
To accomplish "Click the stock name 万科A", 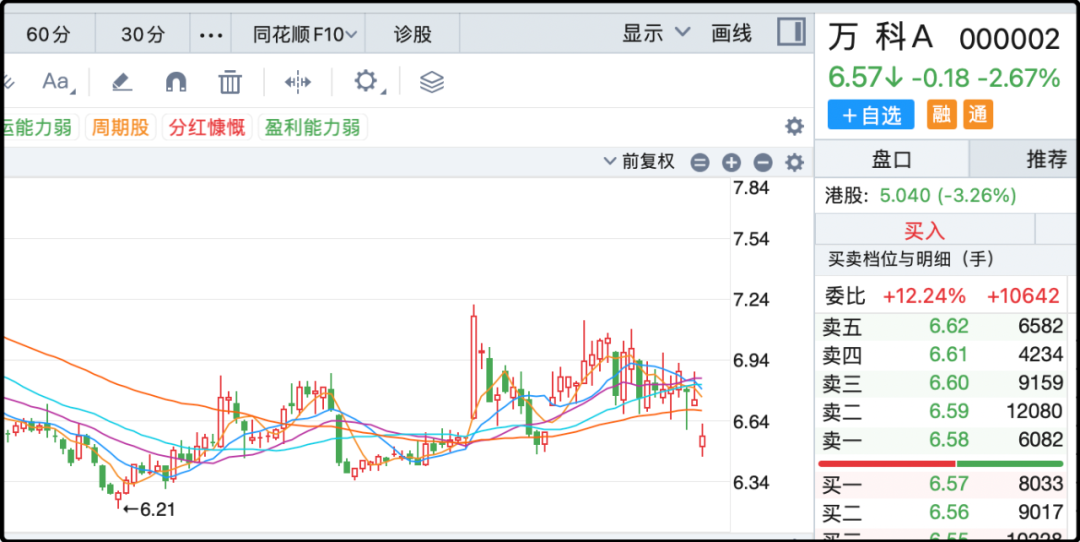I will [x=880, y=38].
